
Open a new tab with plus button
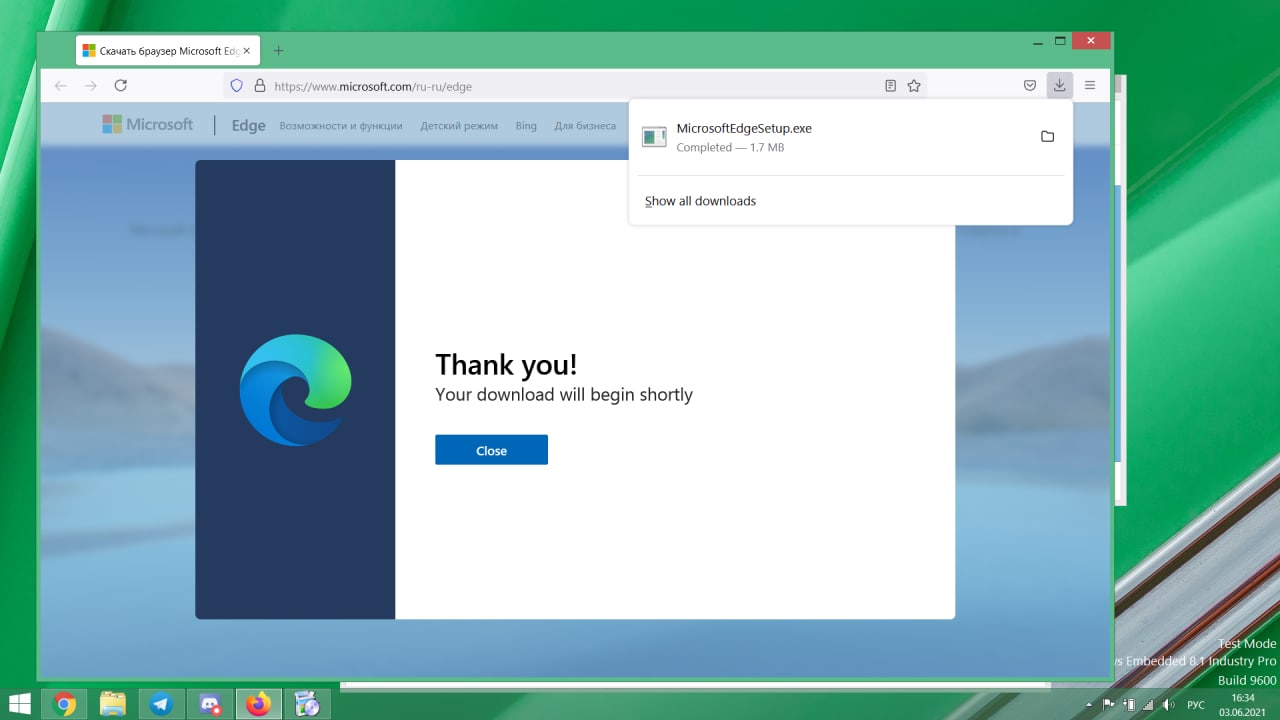(x=278, y=51)
